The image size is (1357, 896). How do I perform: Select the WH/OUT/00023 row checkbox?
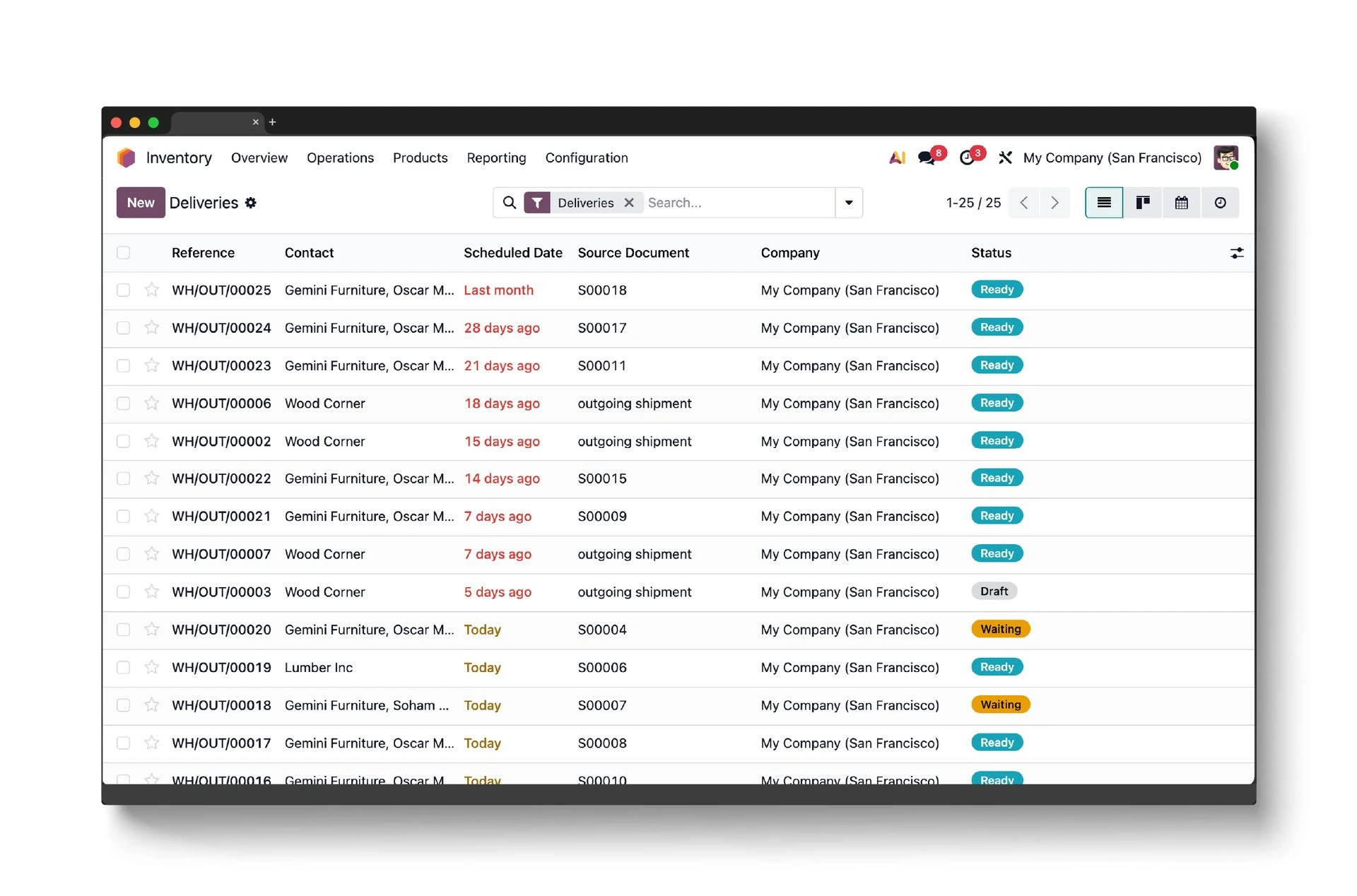[x=124, y=365]
